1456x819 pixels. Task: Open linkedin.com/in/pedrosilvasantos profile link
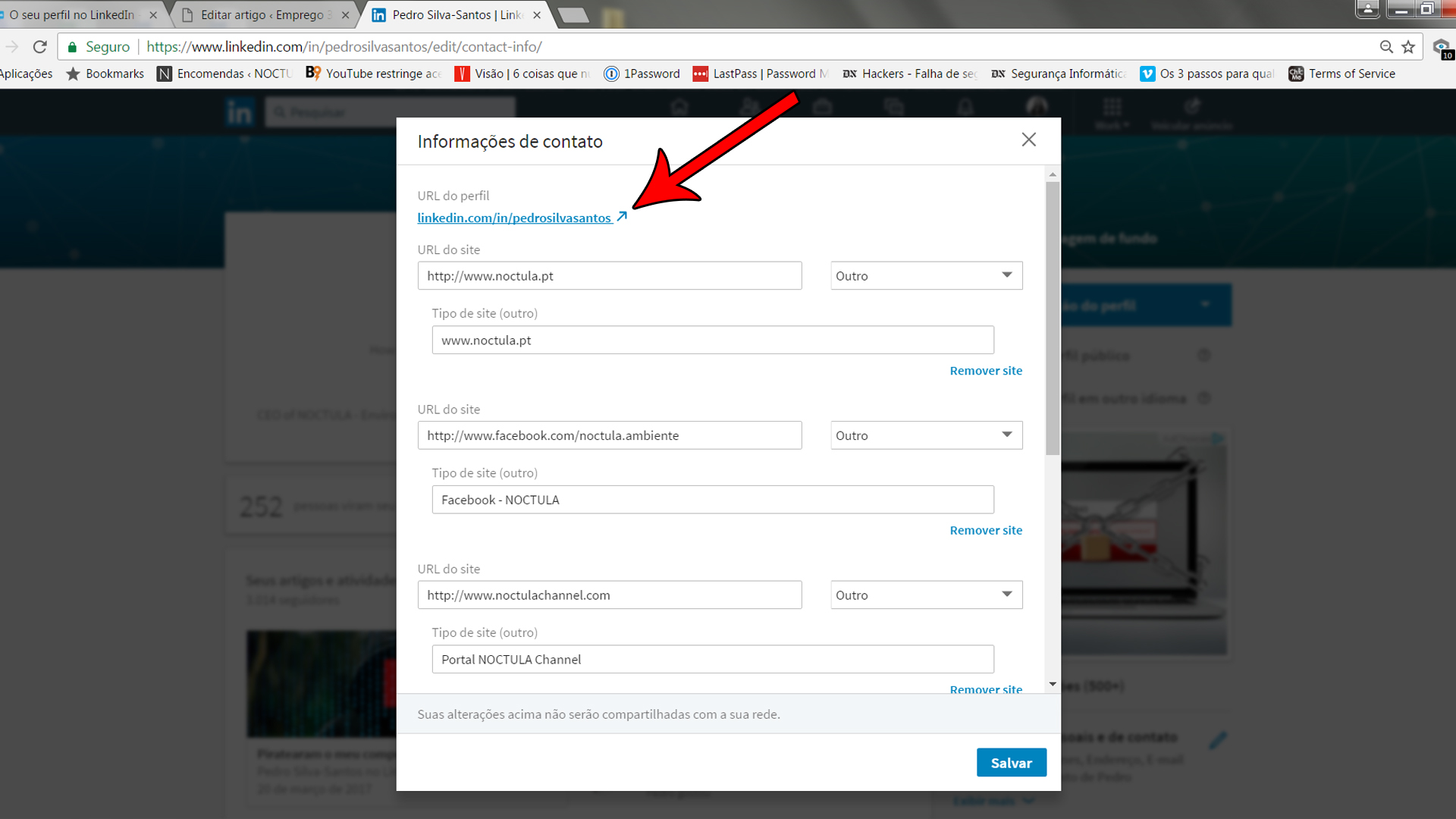514,218
